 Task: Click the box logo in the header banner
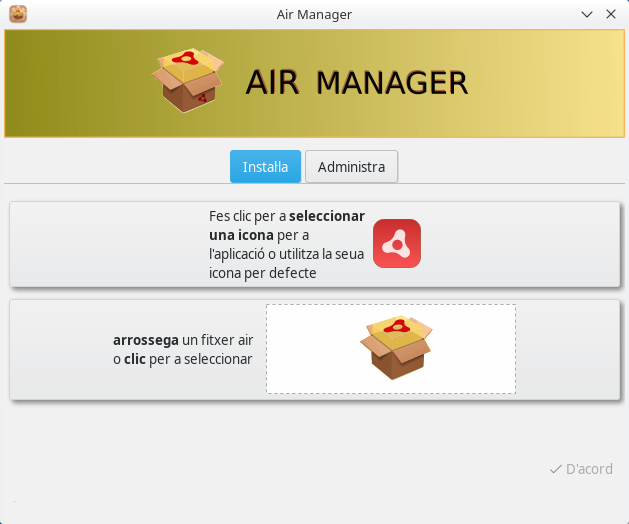pyautogui.click(x=187, y=80)
